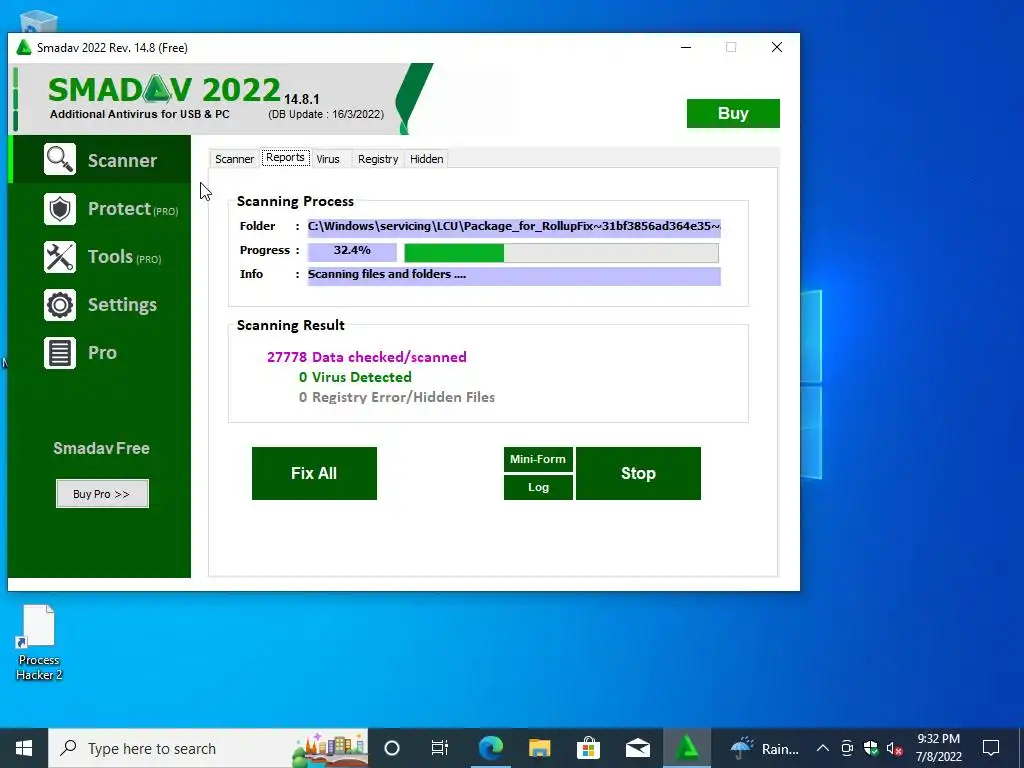Viewport: 1024px width, 768px height.
Task: Switch to Mini-Form view
Action: [x=538, y=459]
